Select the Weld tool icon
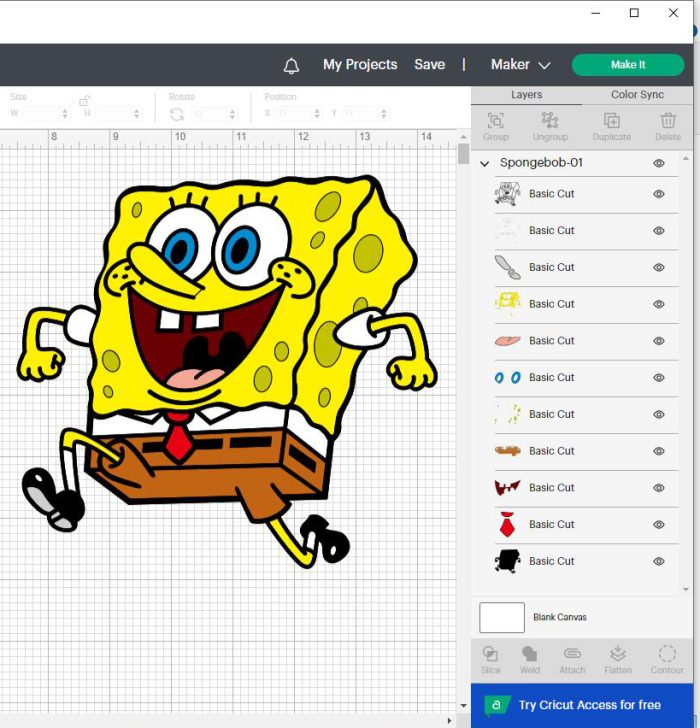 pos(530,654)
